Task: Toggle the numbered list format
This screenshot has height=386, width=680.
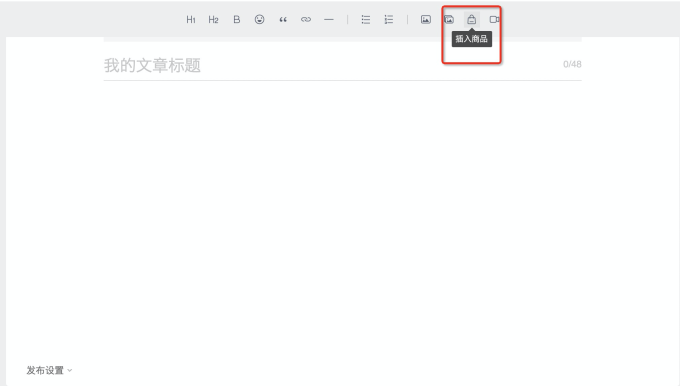Action: point(389,20)
